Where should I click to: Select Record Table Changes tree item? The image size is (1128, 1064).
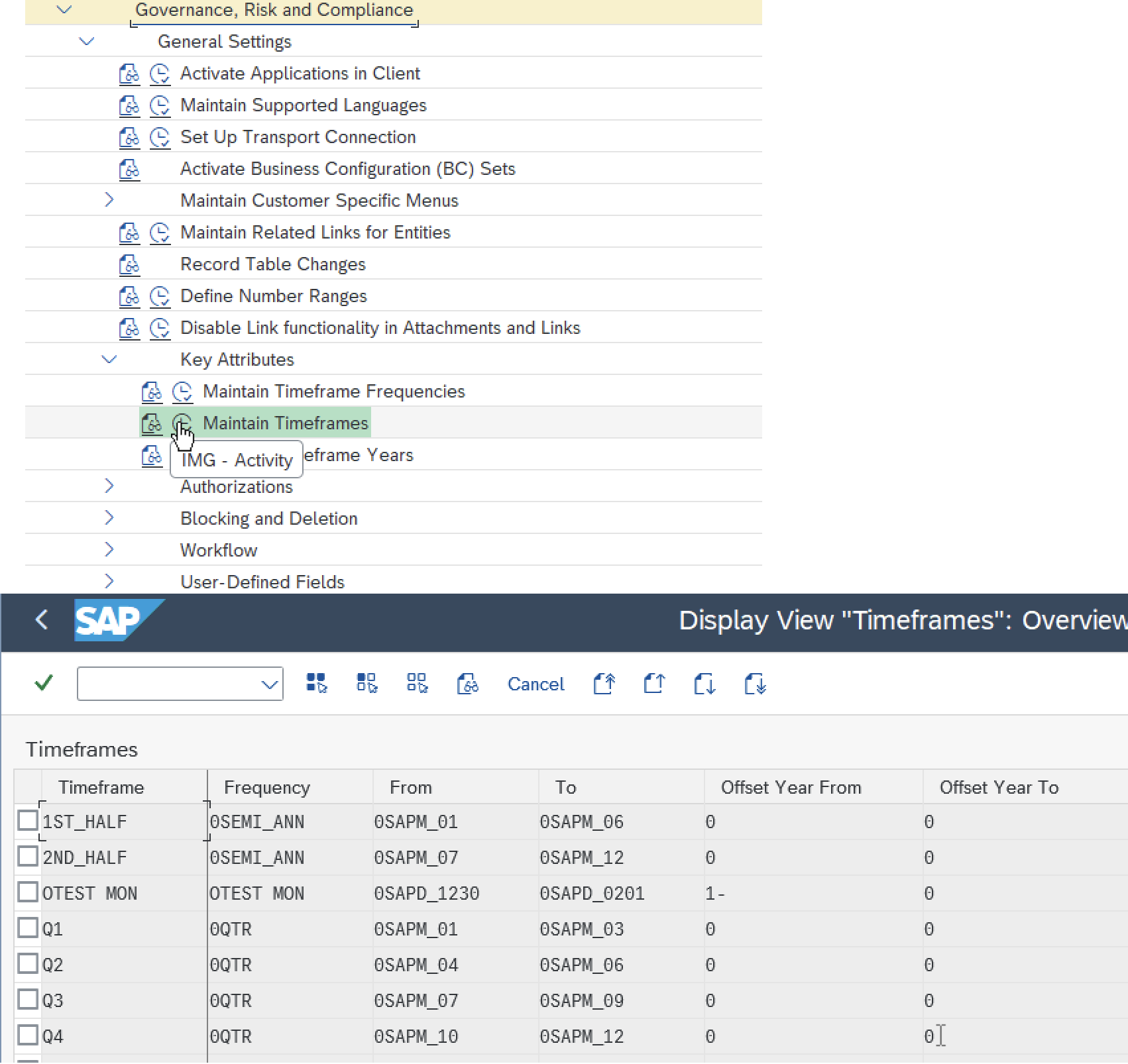pyautogui.click(x=273, y=264)
